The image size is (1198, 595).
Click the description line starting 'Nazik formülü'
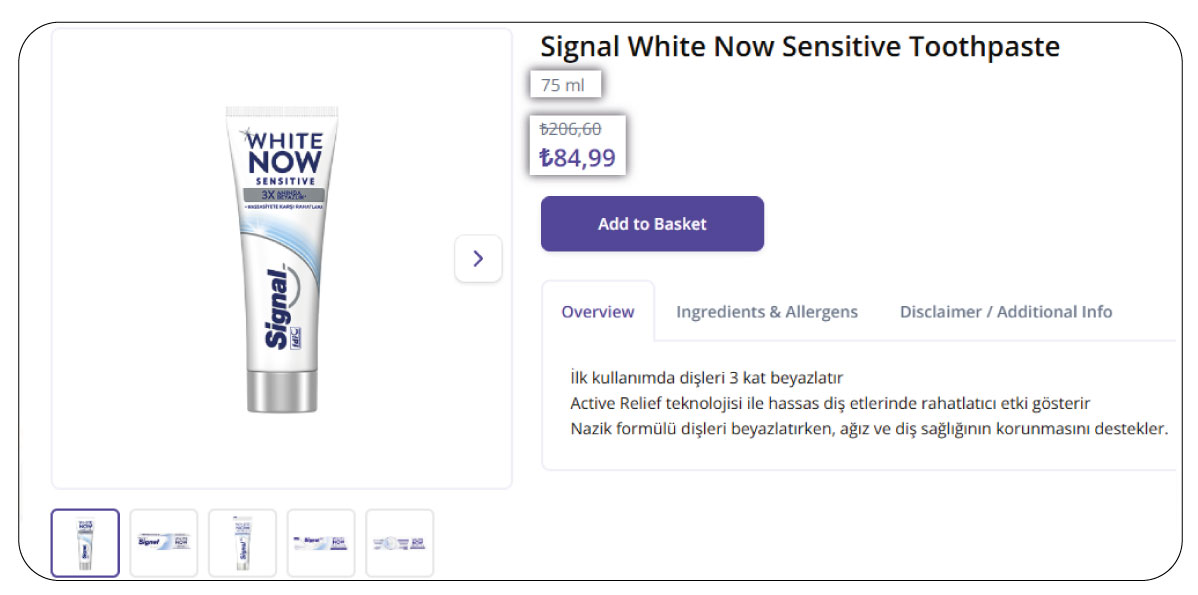[x=869, y=428]
